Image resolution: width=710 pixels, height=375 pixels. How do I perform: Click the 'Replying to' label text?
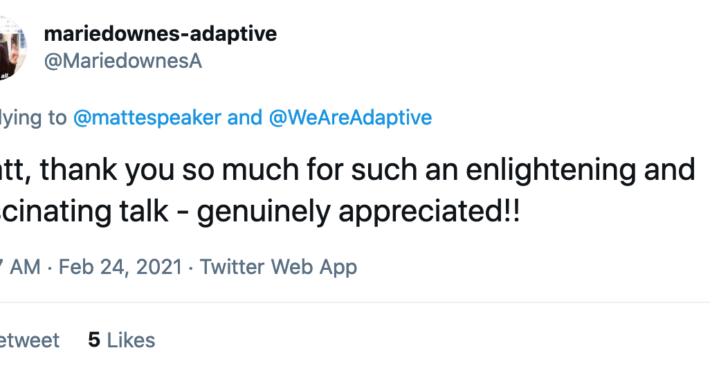[x=33, y=118]
